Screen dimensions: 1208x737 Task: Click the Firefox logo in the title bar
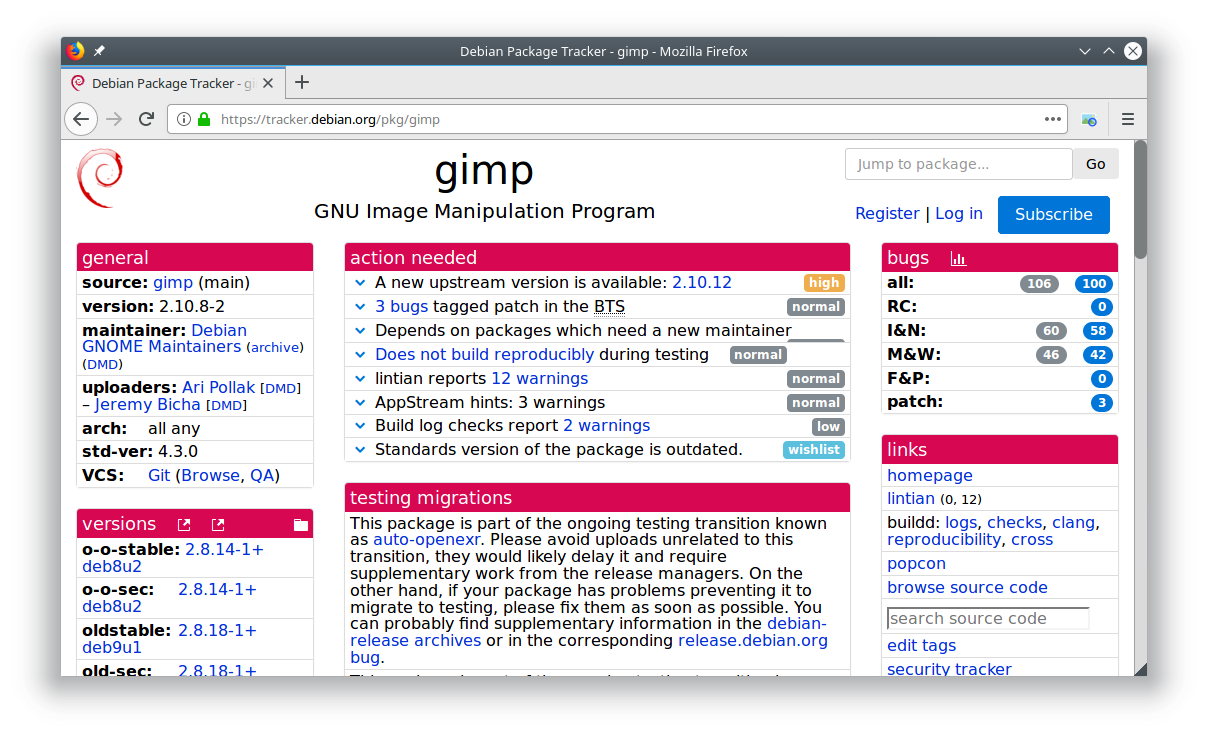click(x=75, y=51)
